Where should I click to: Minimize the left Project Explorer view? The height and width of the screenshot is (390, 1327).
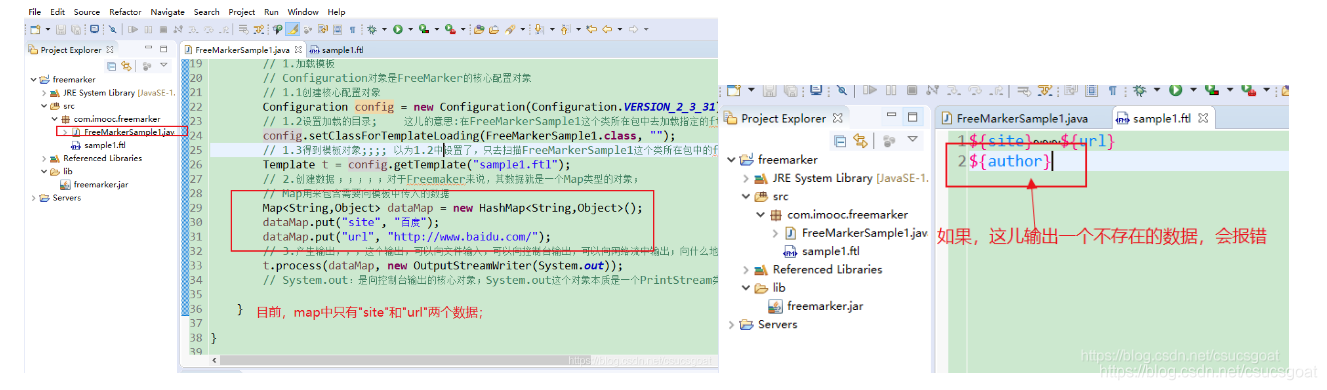[148, 47]
